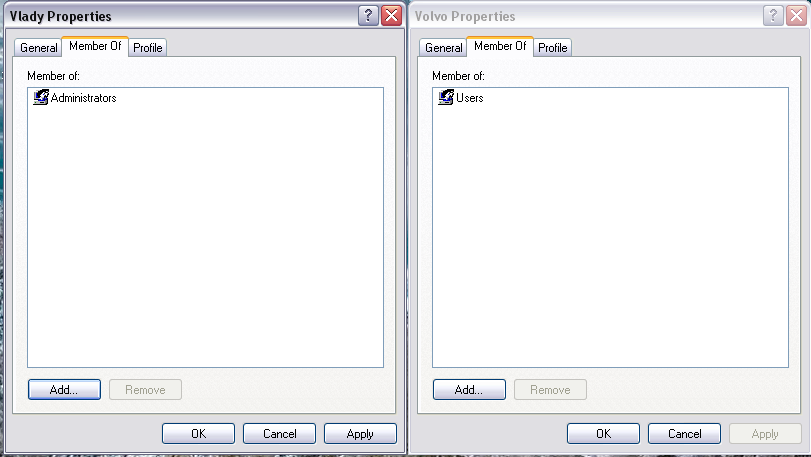811x457 pixels.
Task: Click Add button in Vlady Properties
Action: point(64,389)
